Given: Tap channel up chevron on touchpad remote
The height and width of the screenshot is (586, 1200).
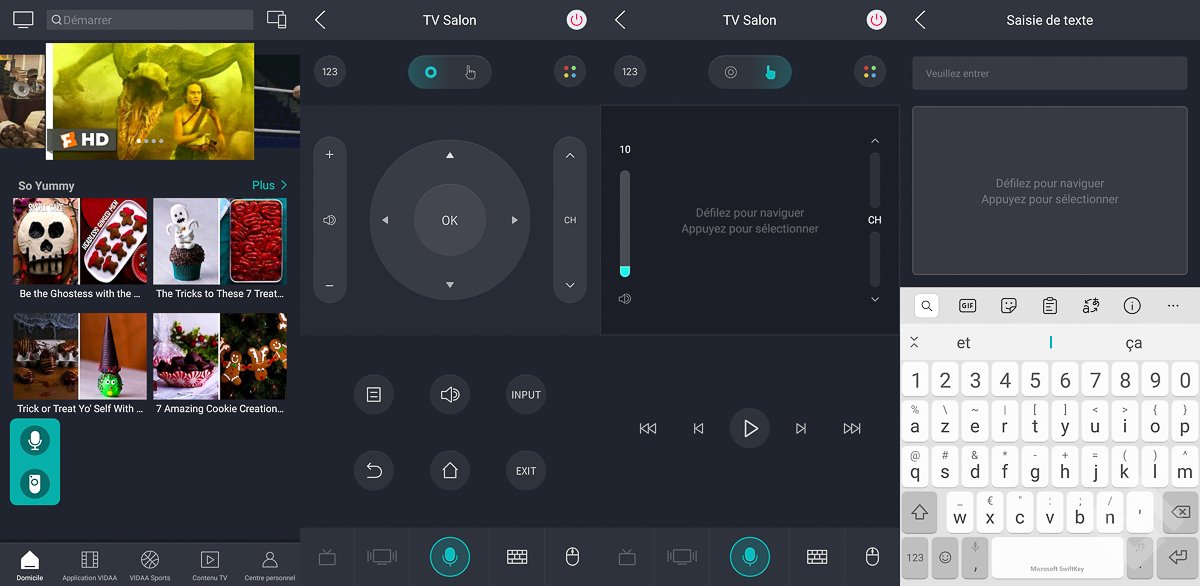Looking at the screenshot, I should (x=875, y=141).
